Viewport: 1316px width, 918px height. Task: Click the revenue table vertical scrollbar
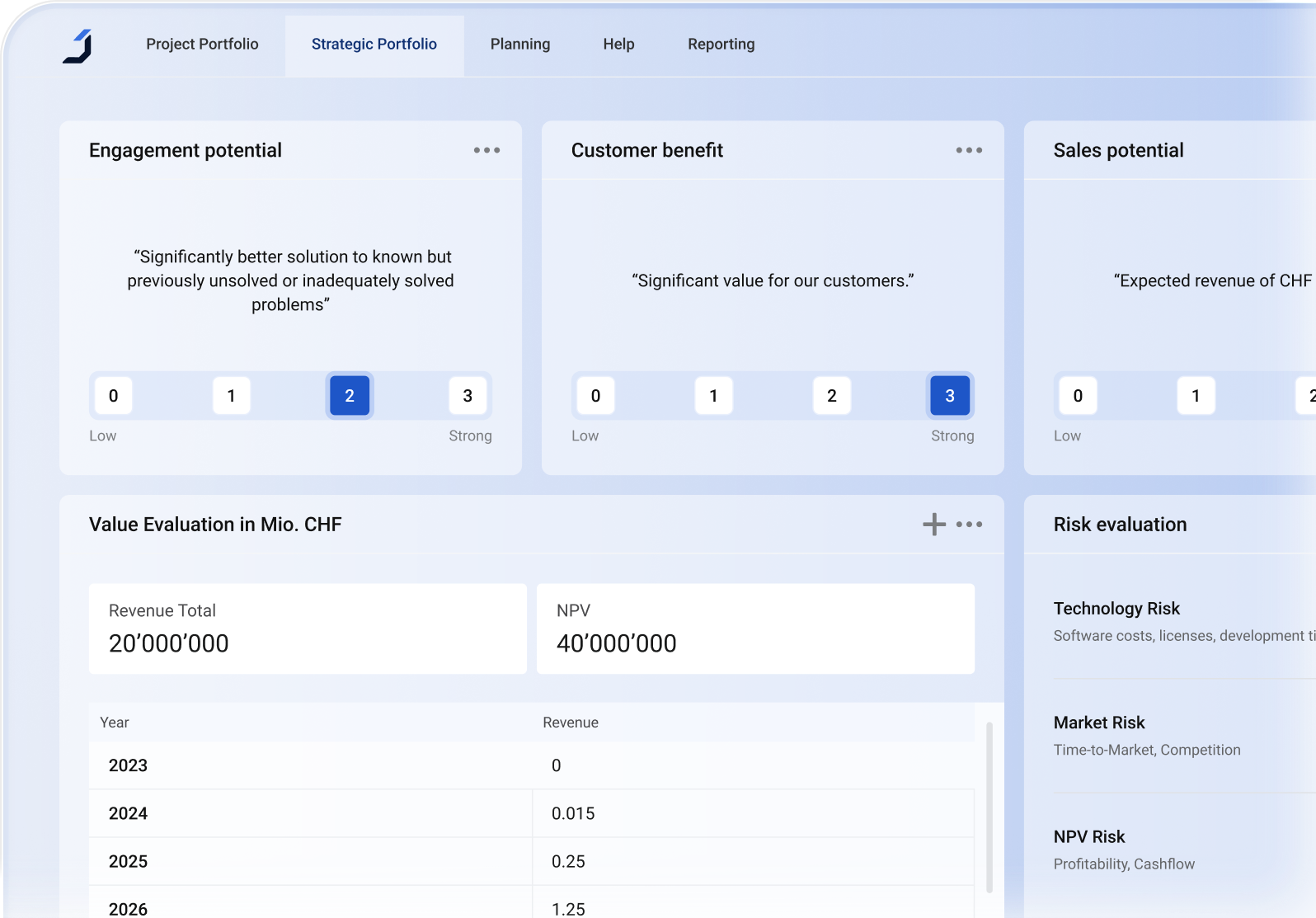[x=989, y=807]
